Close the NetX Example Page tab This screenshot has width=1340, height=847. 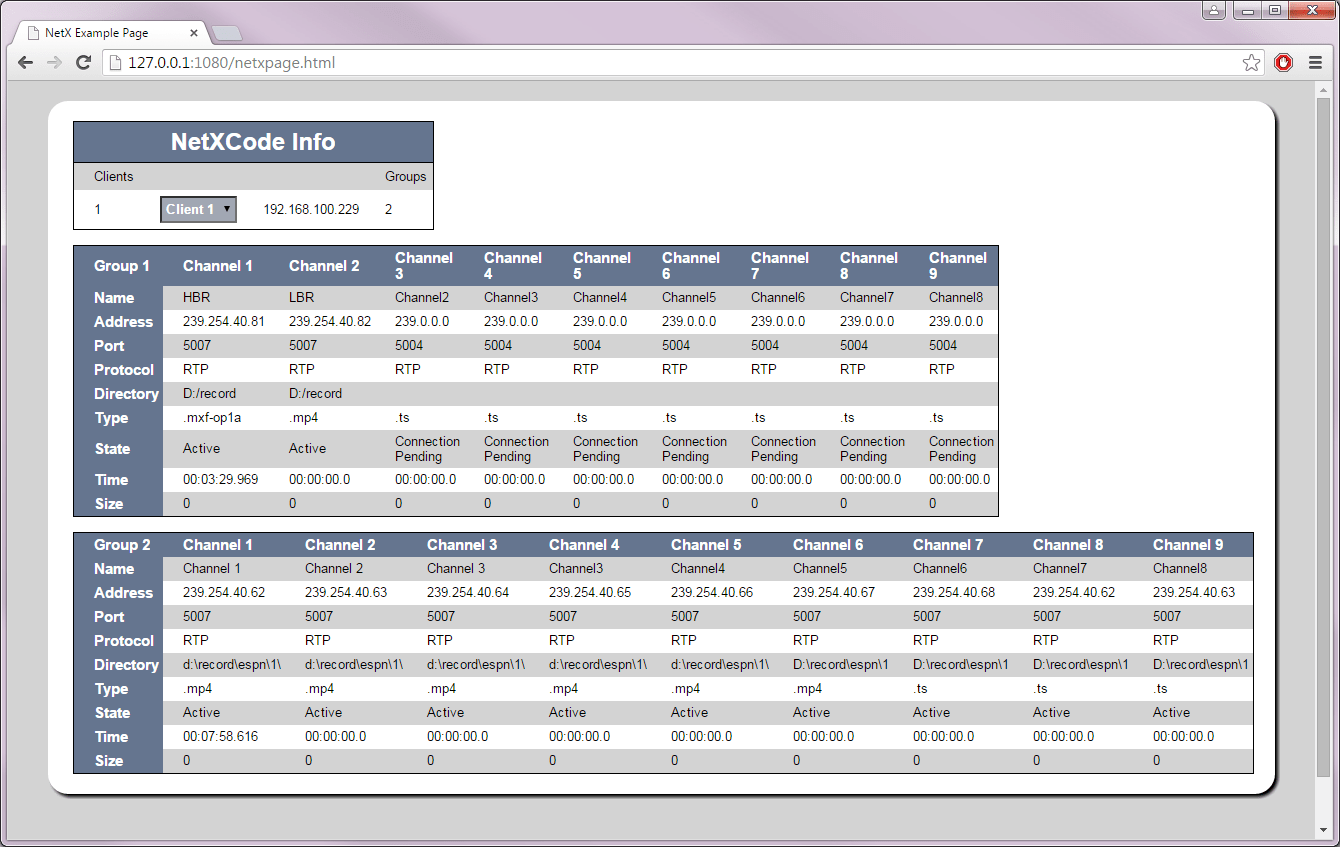(195, 33)
